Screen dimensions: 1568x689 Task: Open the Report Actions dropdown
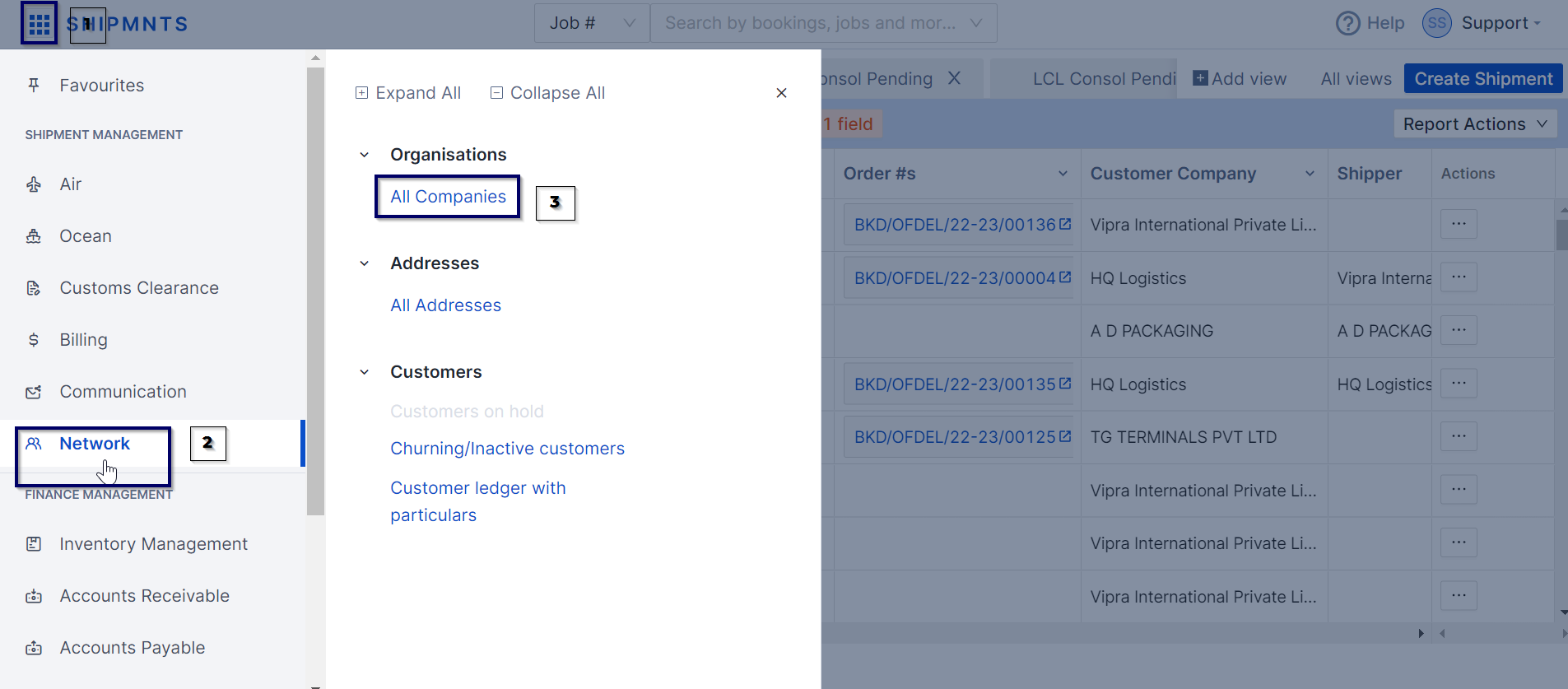pyautogui.click(x=1475, y=123)
